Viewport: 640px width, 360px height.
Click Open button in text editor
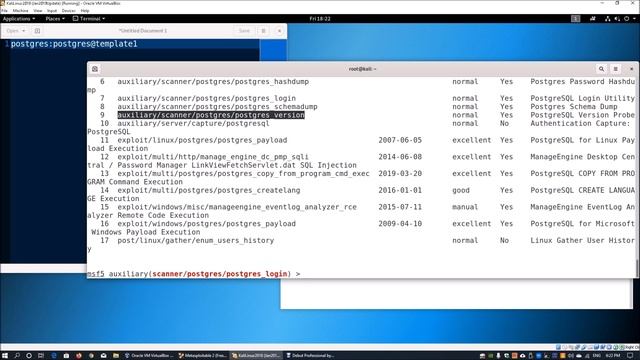[12, 31]
